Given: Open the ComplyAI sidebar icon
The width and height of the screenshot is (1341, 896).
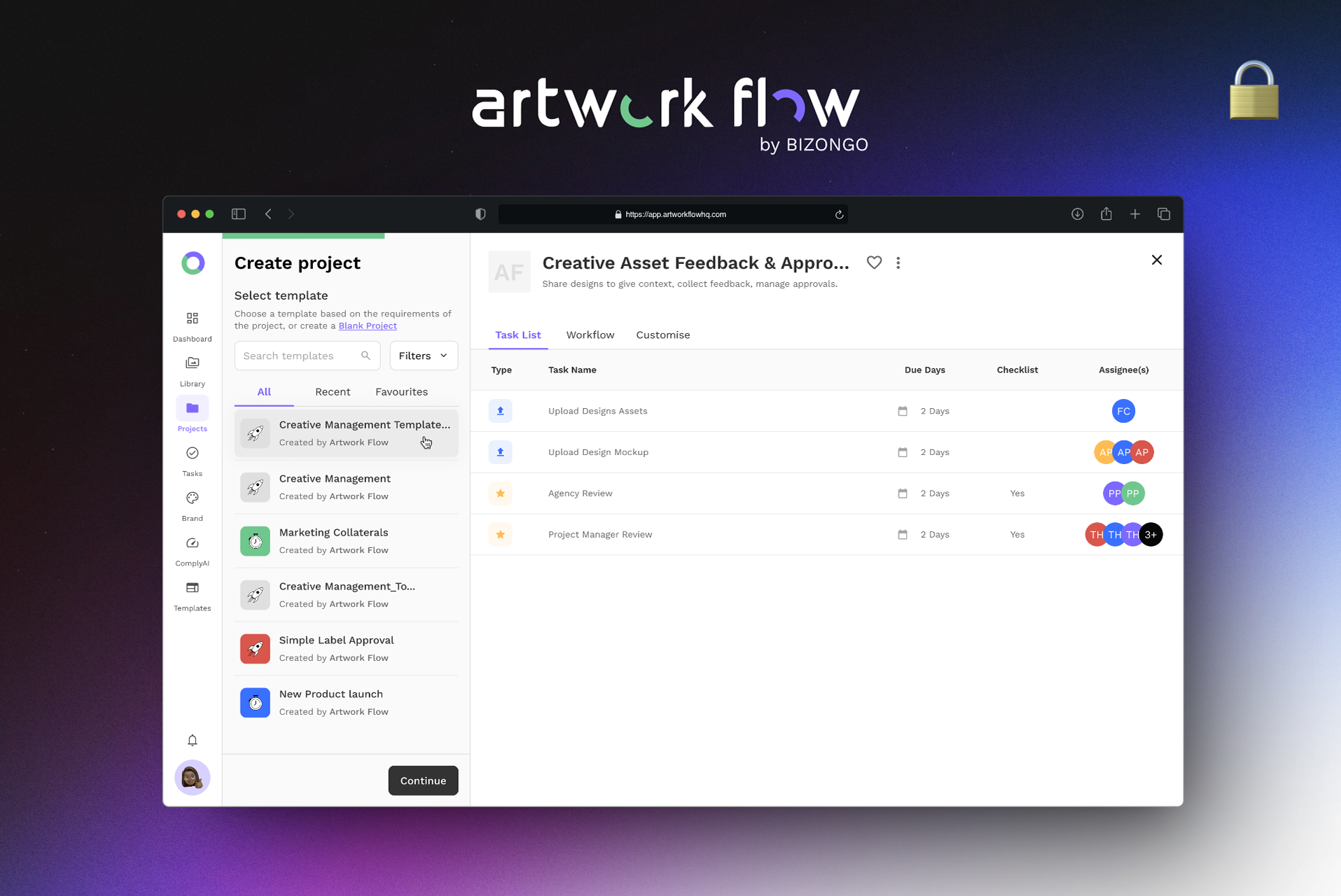Looking at the screenshot, I should [x=192, y=543].
